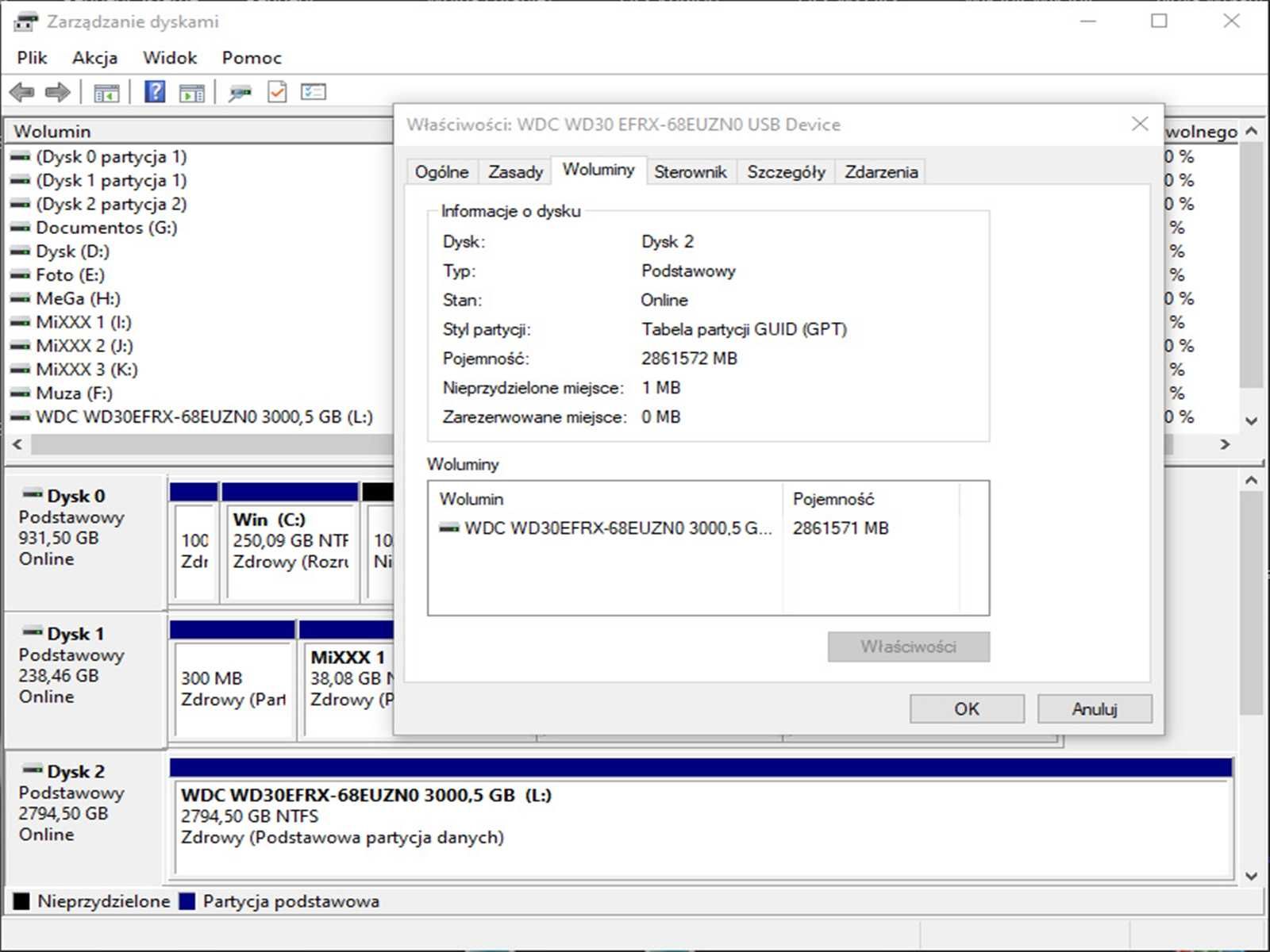Screen dimensions: 1270x952
Task: Open the Plik menu
Action: 32,58
